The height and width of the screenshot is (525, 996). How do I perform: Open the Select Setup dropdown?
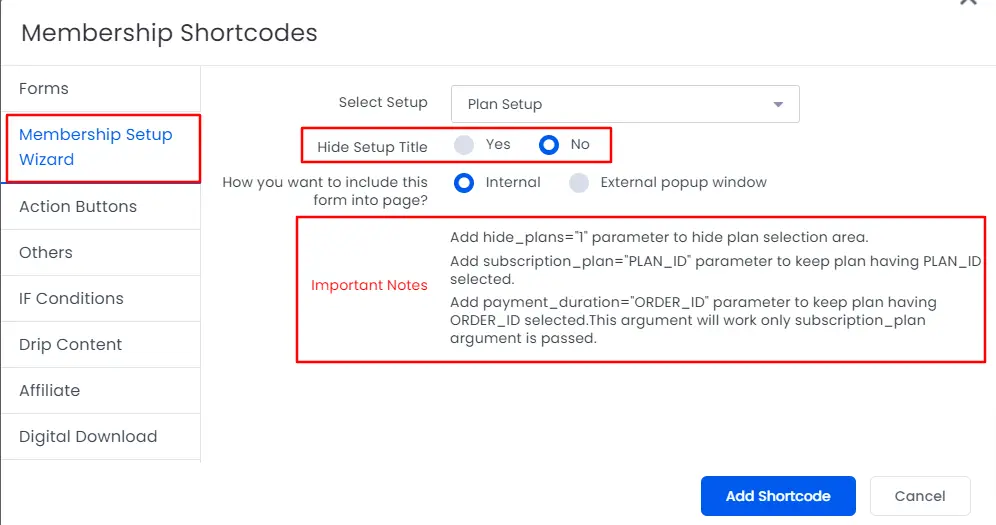[625, 104]
